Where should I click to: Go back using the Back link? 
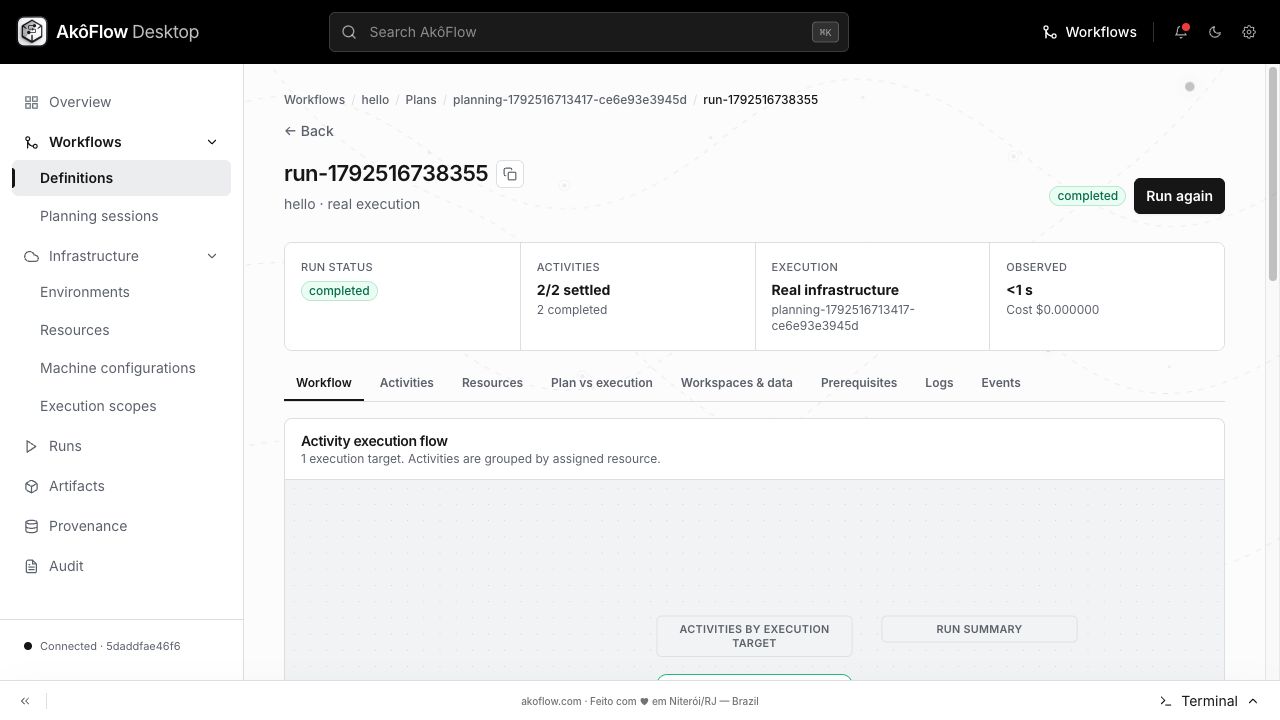click(309, 131)
